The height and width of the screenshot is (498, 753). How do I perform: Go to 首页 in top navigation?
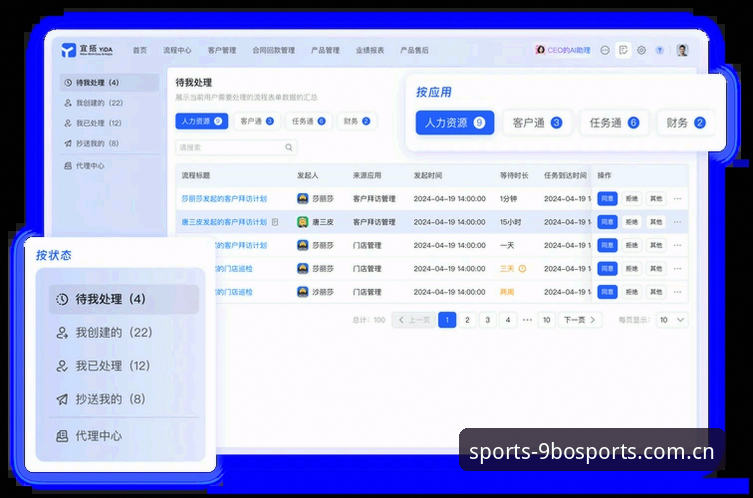(140, 50)
